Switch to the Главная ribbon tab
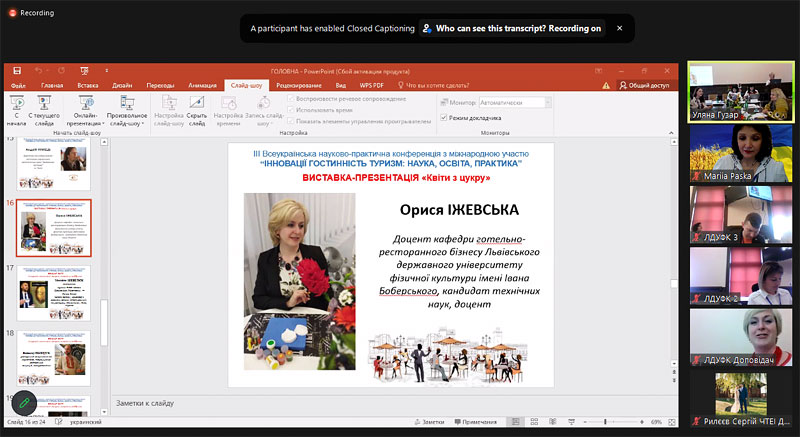This screenshot has width=800, height=437. coord(52,85)
